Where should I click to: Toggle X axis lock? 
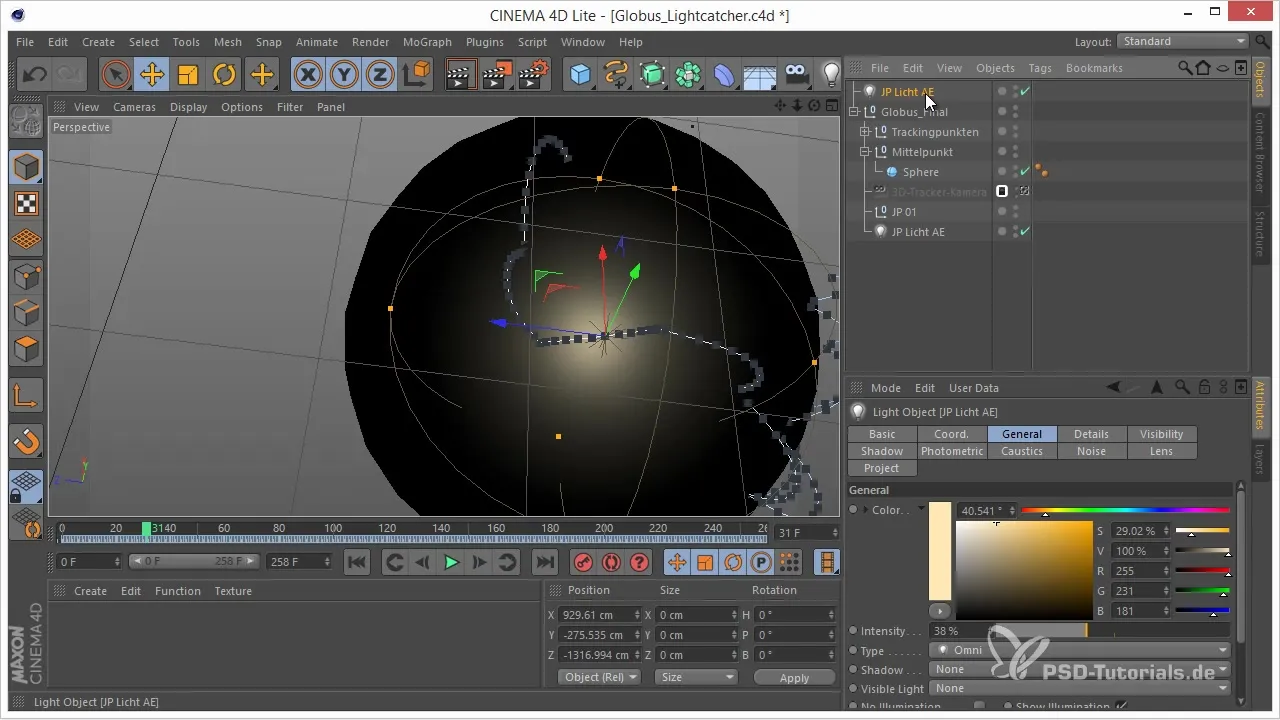[x=308, y=74]
